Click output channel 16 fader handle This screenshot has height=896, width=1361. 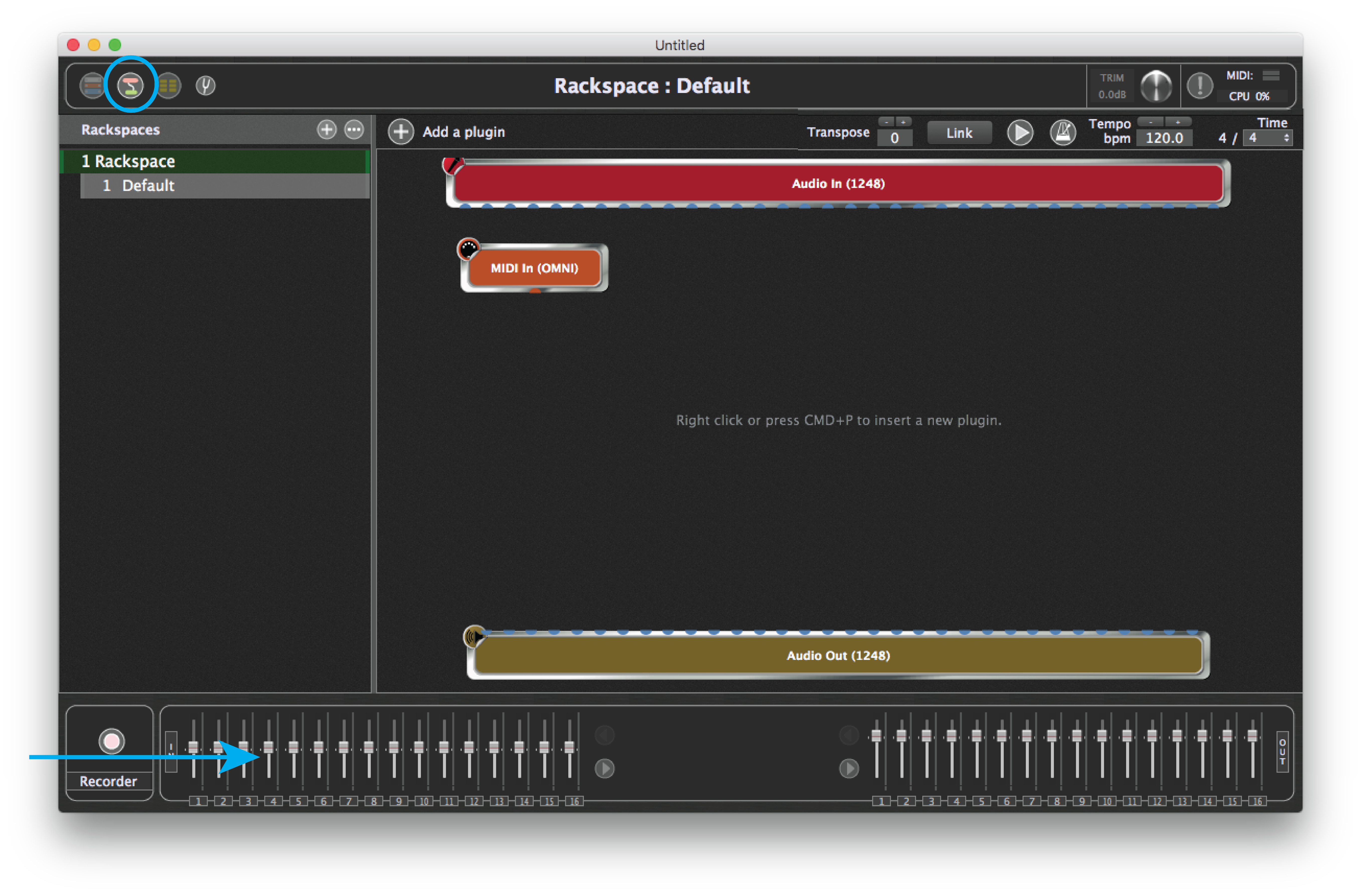[1252, 735]
